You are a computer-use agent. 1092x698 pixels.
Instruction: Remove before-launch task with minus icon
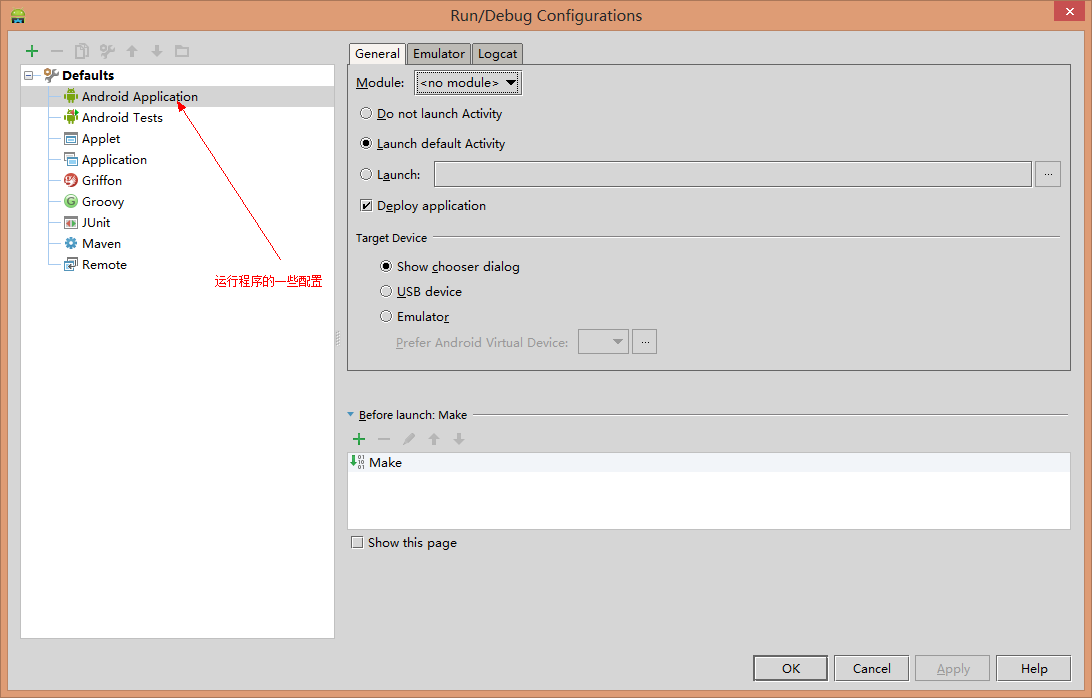pos(384,439)
